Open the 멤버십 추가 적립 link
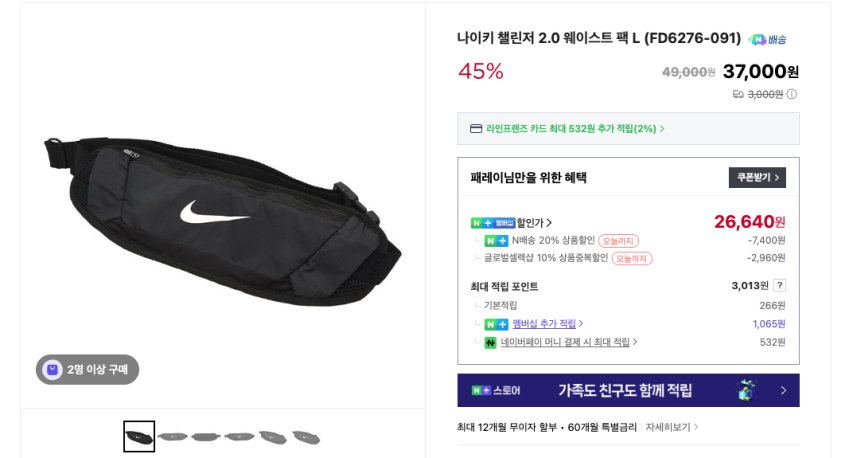849x458 pixels. [546, 324]
